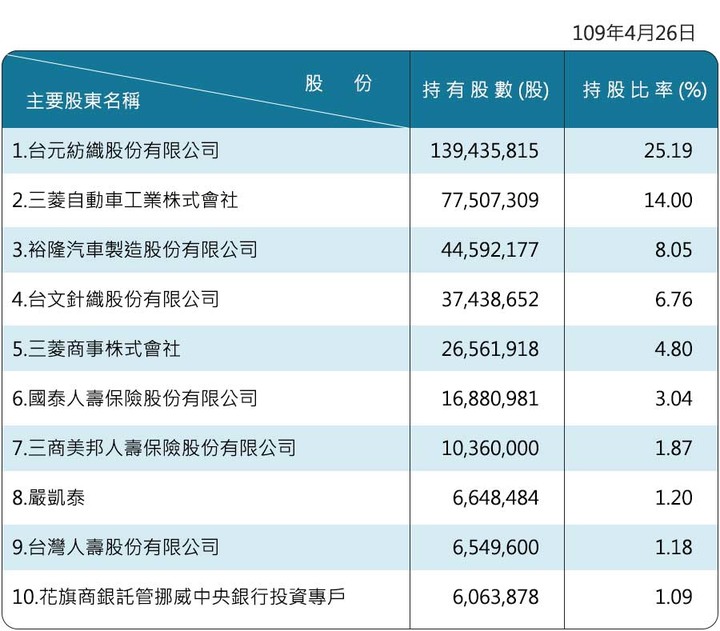Click the percentage 8.05
720x631 pixels.
click(674, 250)
